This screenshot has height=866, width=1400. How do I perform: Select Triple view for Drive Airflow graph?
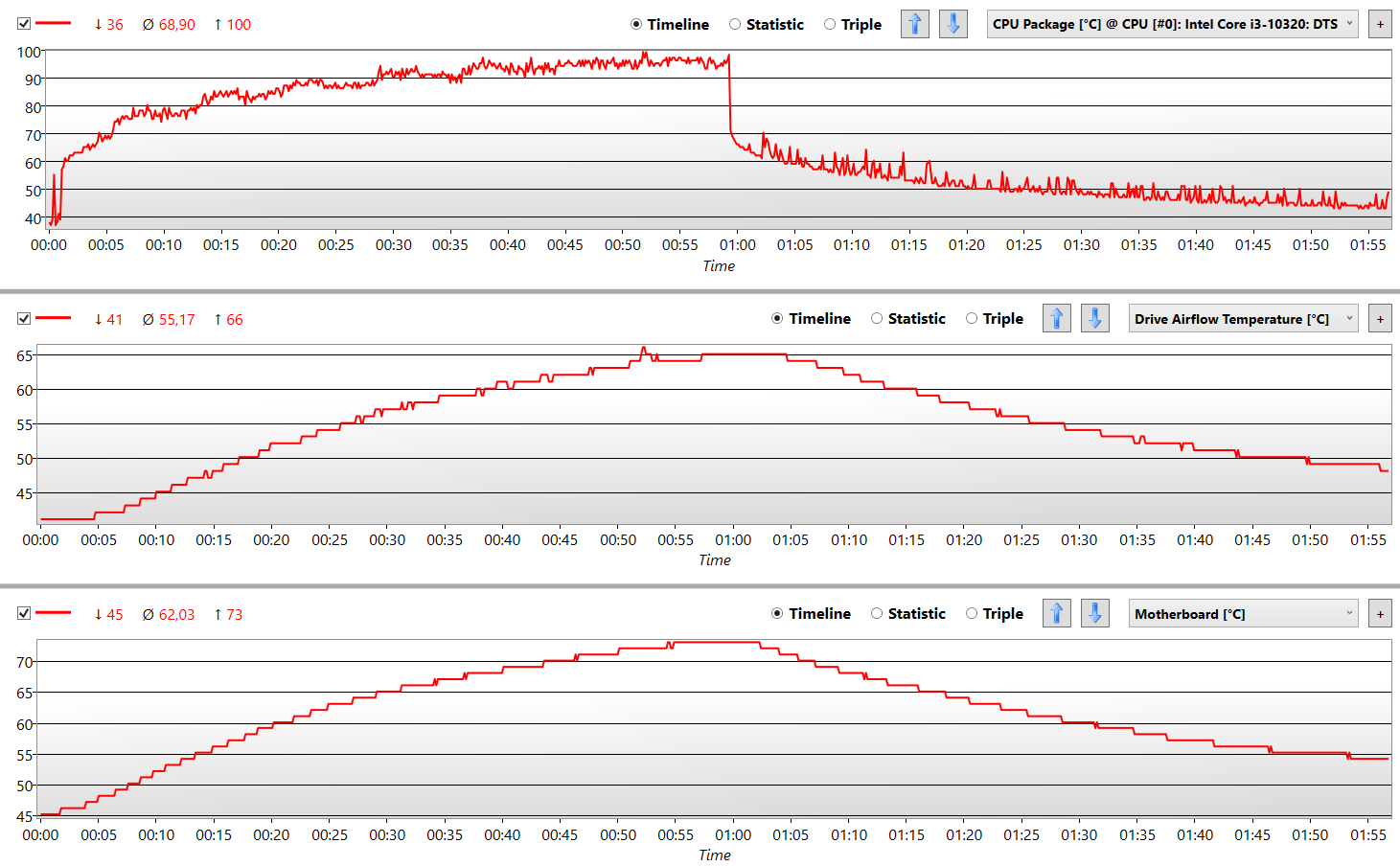(972, 319)
